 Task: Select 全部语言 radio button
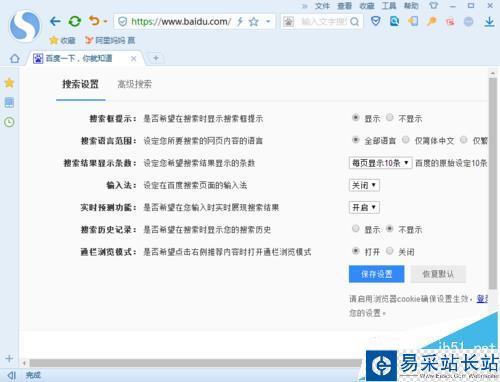(356, 140)
